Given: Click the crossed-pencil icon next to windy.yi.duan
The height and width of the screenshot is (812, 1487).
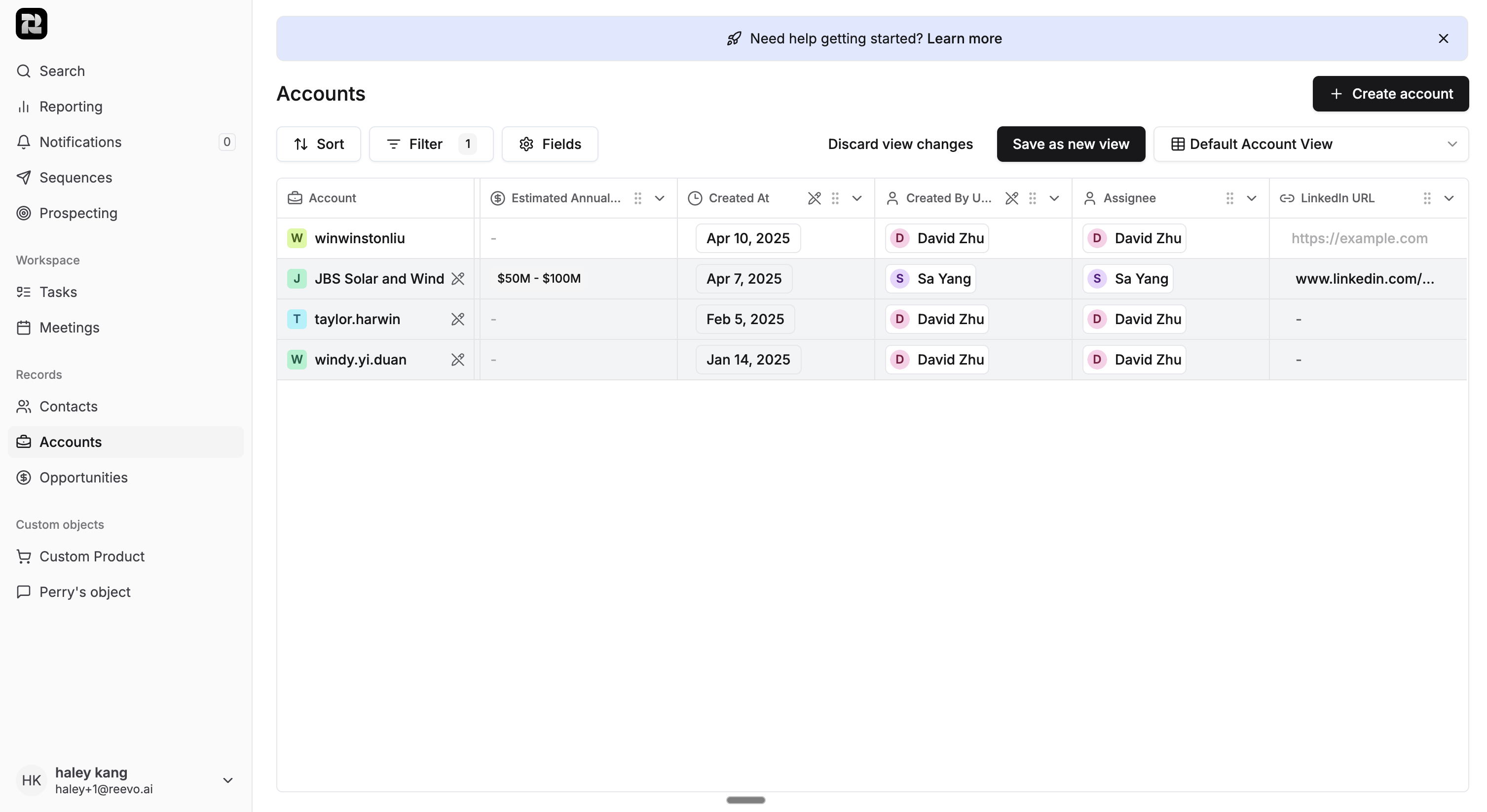Looking at the screenshot, I should 458,360.
